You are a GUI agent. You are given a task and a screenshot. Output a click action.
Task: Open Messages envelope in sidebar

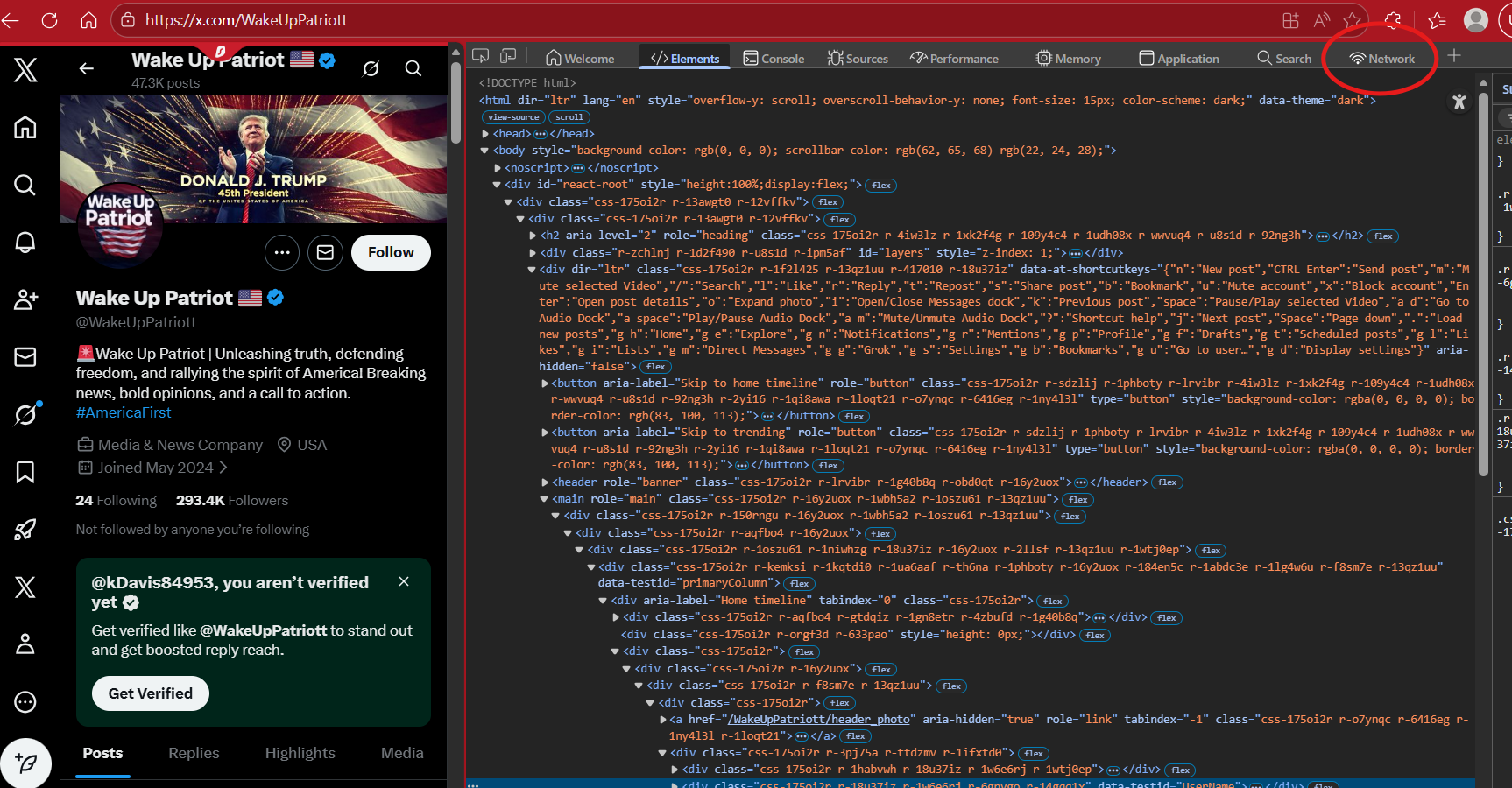25,356
